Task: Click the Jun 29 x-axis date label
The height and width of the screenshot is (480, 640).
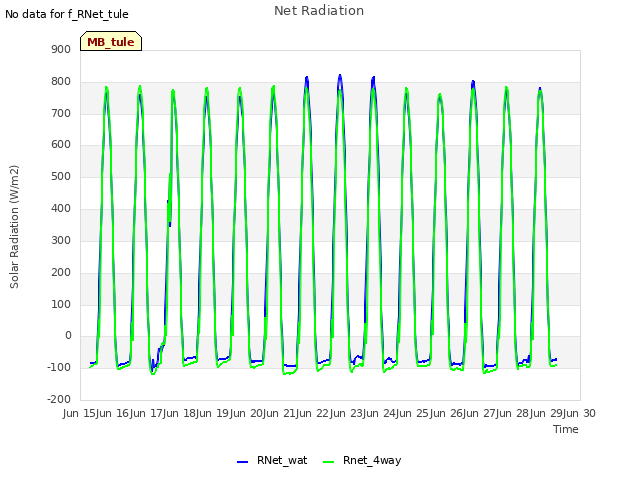Action: pyautogui.click(x=547, y=413)
